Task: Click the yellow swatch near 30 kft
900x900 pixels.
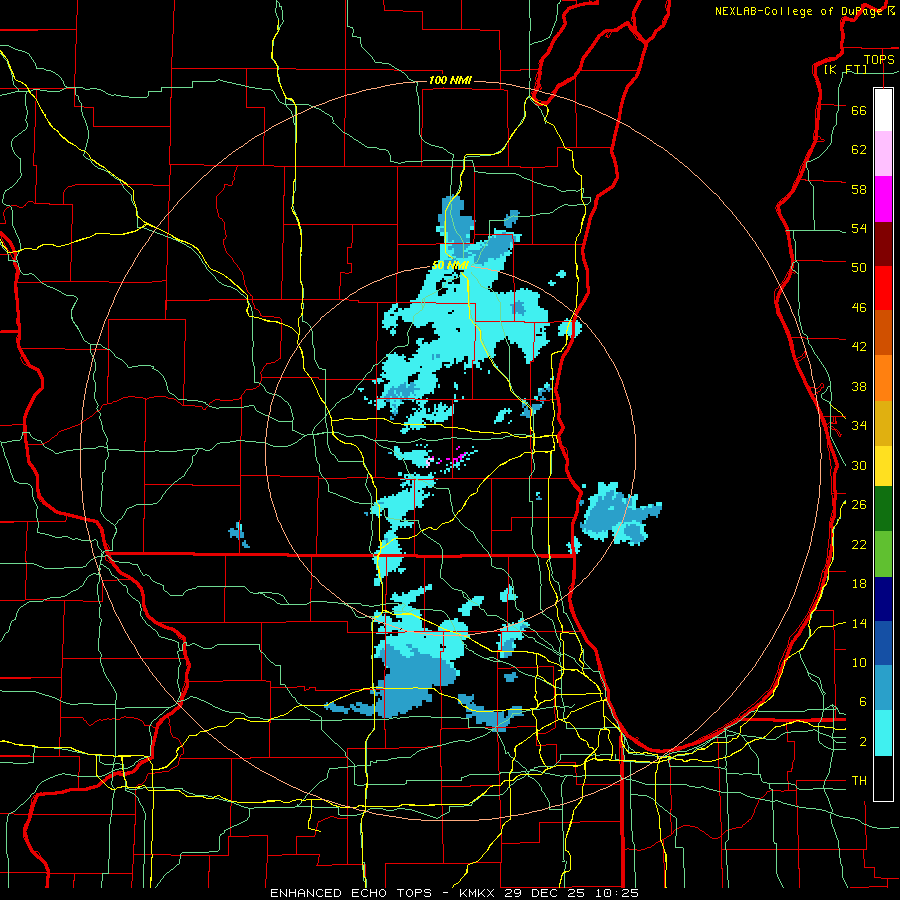Action: coord(883,466)
